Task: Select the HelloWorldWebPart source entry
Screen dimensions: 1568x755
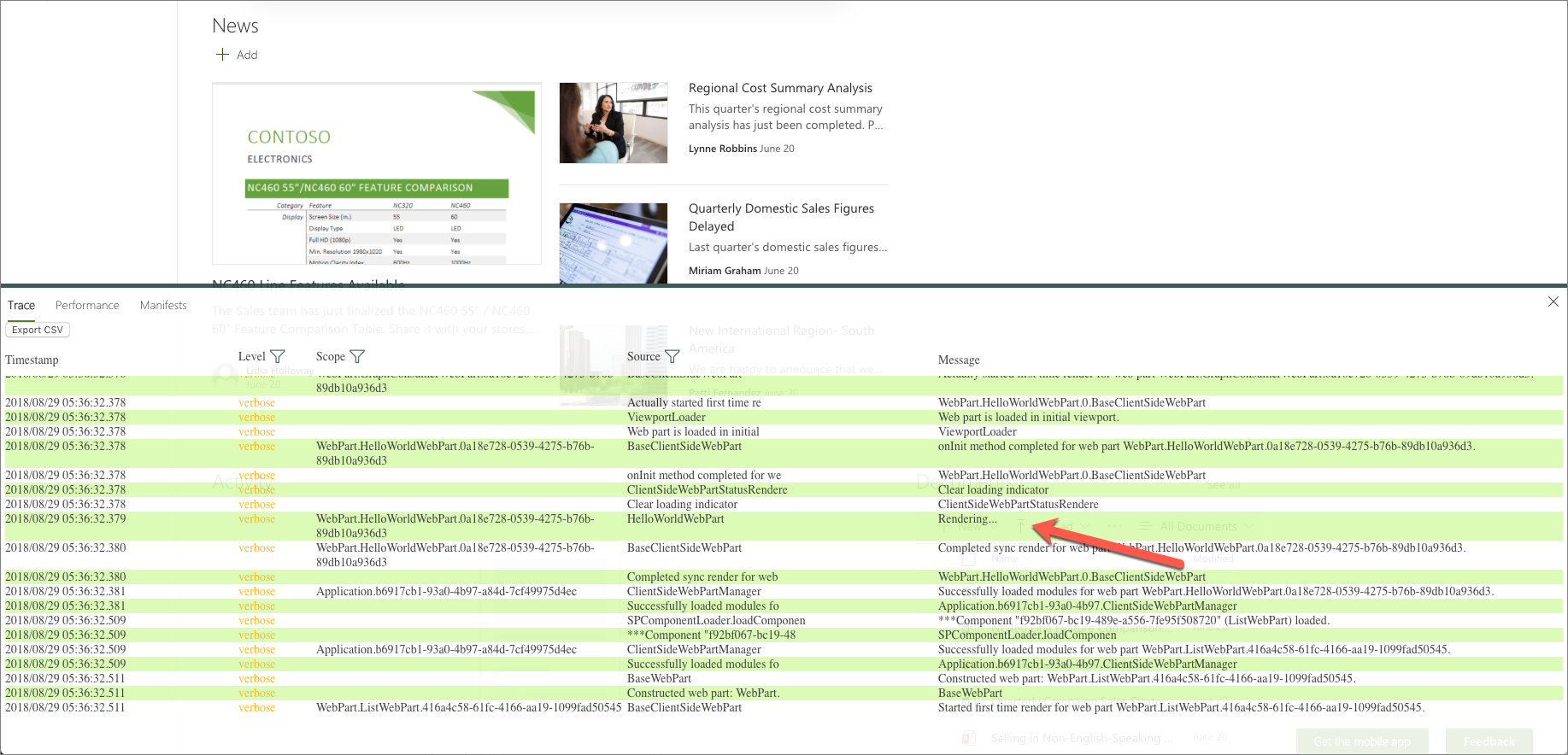Action: 675,519
